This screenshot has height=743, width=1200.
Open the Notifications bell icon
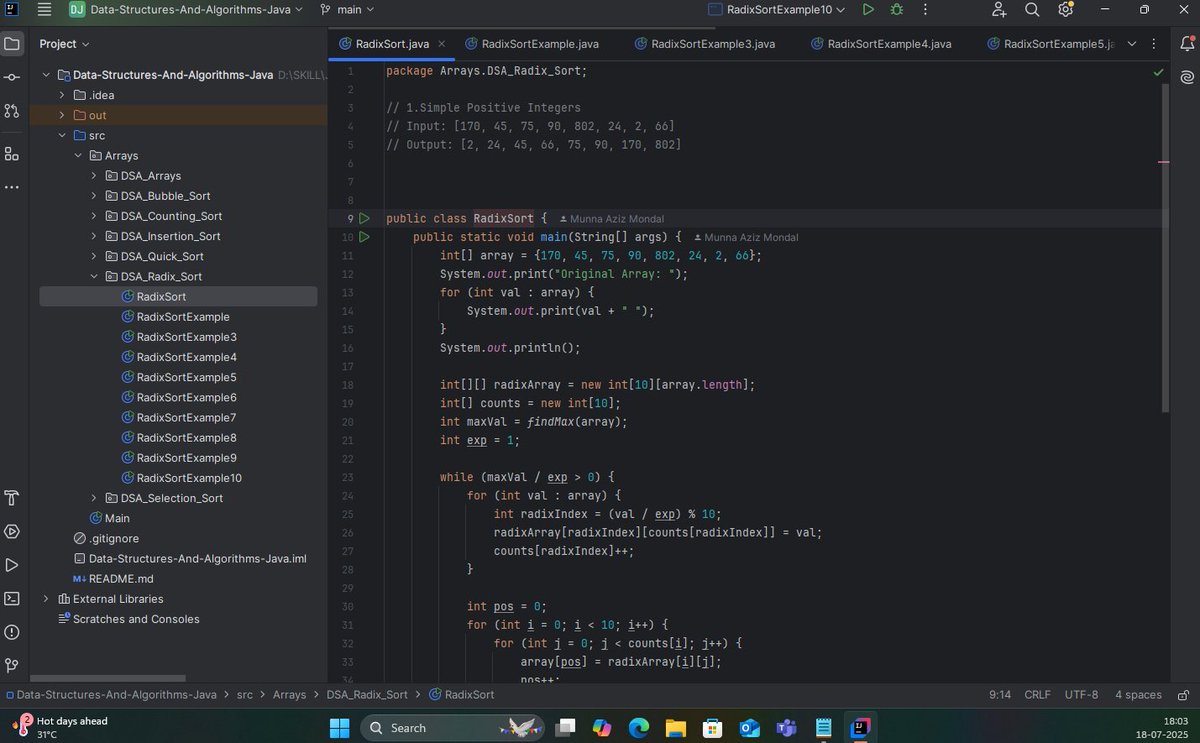point(1186,44)
